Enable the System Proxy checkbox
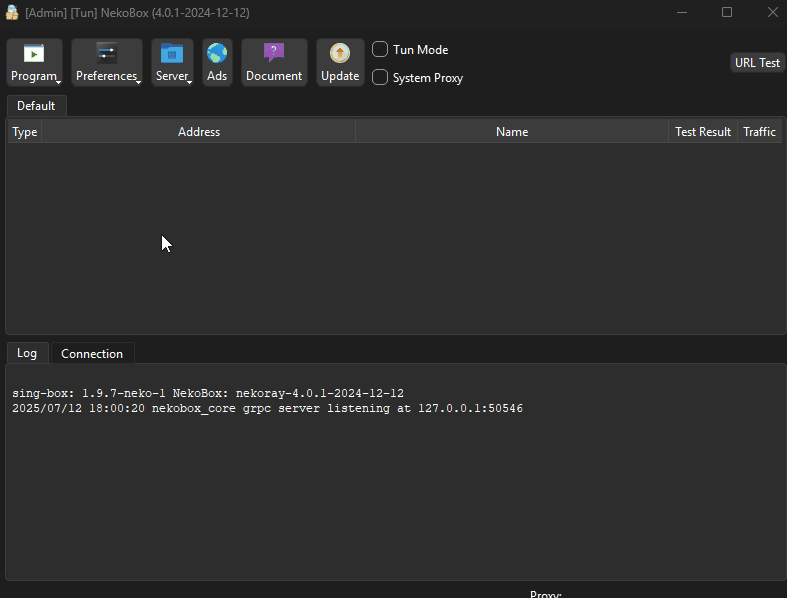 (381, 78)
